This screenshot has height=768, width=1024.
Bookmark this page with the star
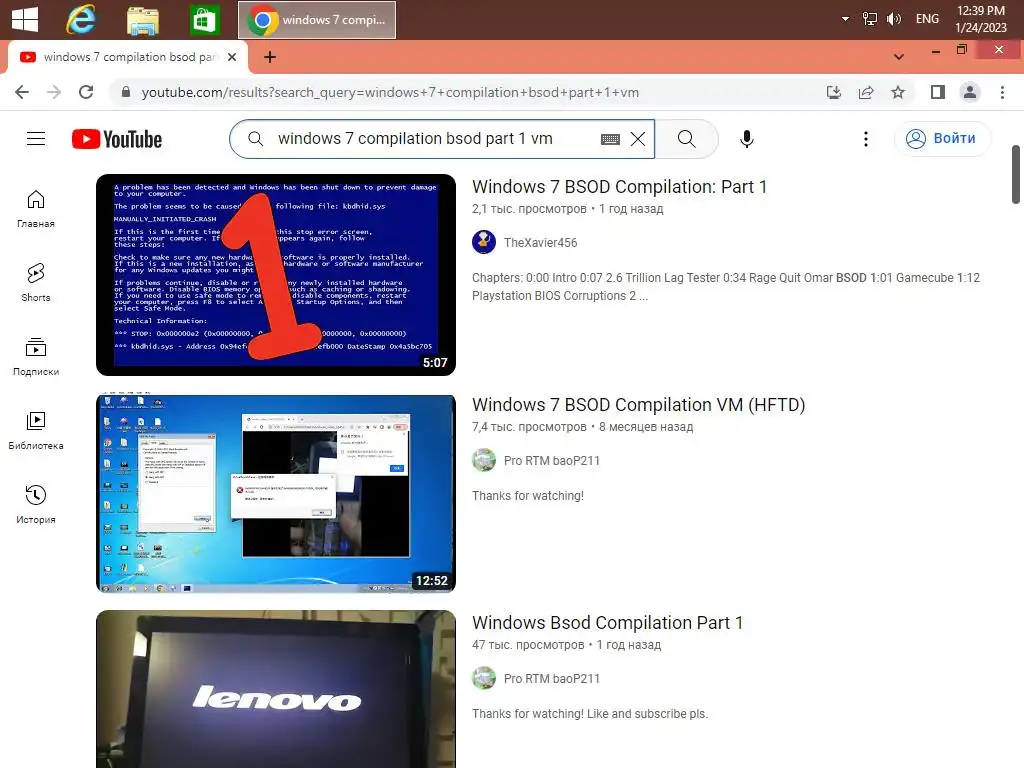click(898, 92)
